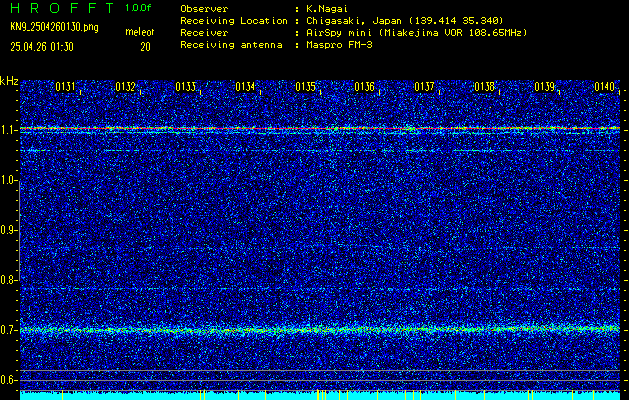629x400 pixels.
Task: Click Maspro FM-3 antenna text
Action: click(x=339, y=45)
